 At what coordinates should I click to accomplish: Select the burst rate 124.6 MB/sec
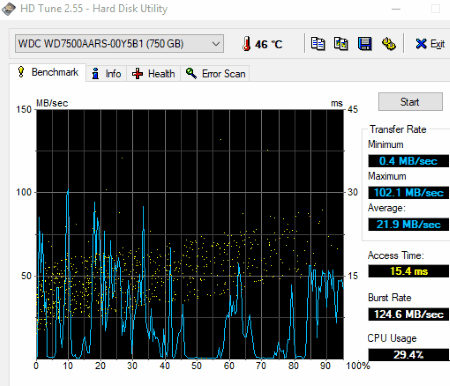coord(408,314)
